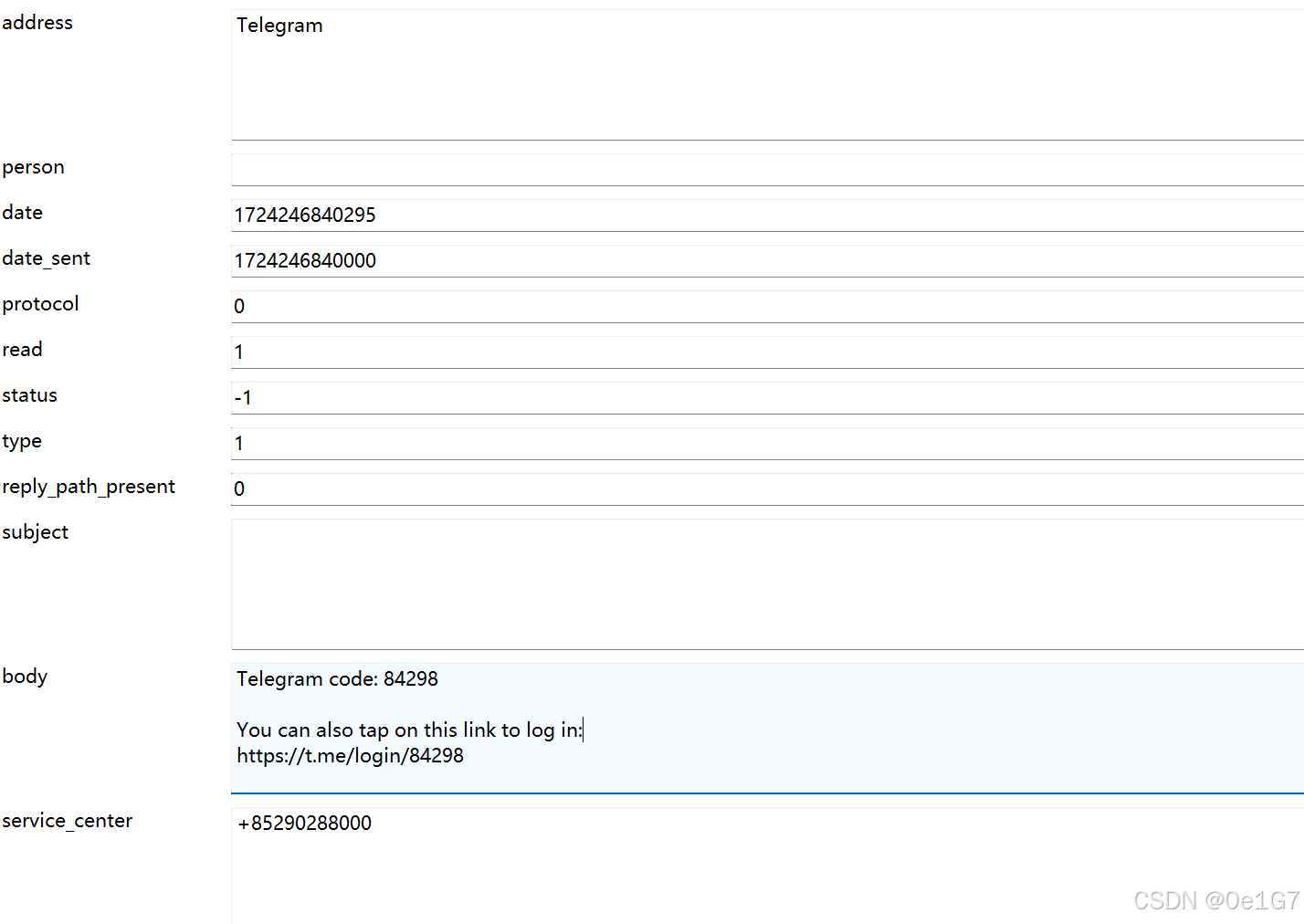The width and height of the screenshot is (1304, 924).
Task: Click the 'date_sent' field label
Action: pyautogui.click(x=47, y=258)
